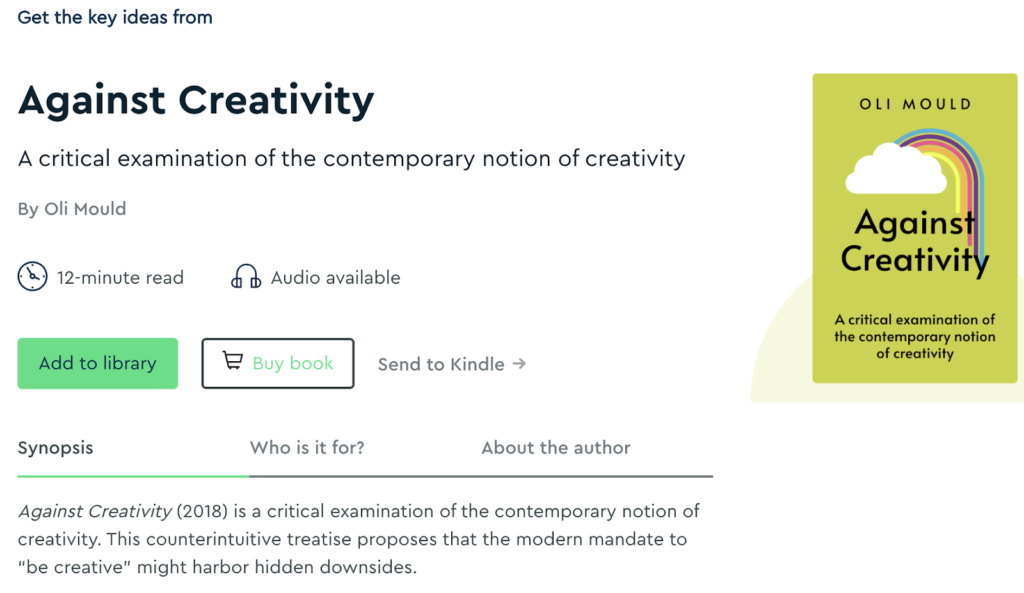The width and height of the screenshot is (1024, 593).
Task: Click the Buy book label
Action: tap(293, 363)
